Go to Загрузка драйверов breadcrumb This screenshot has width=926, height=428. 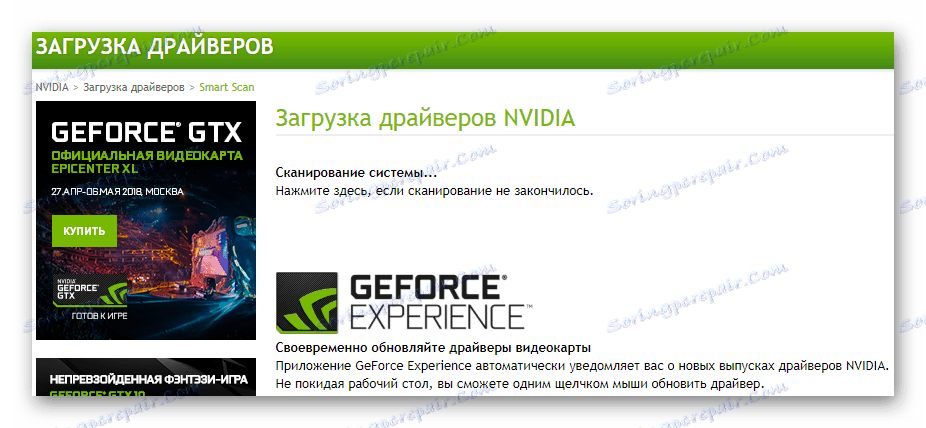pyautogui.click(x=133, y=87)
